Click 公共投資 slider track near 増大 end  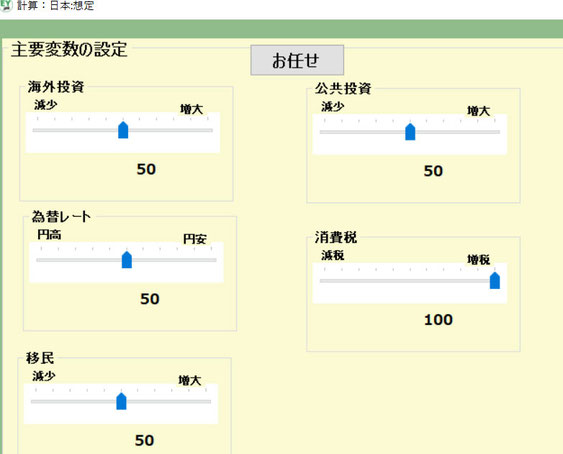(x=481, y=132)
